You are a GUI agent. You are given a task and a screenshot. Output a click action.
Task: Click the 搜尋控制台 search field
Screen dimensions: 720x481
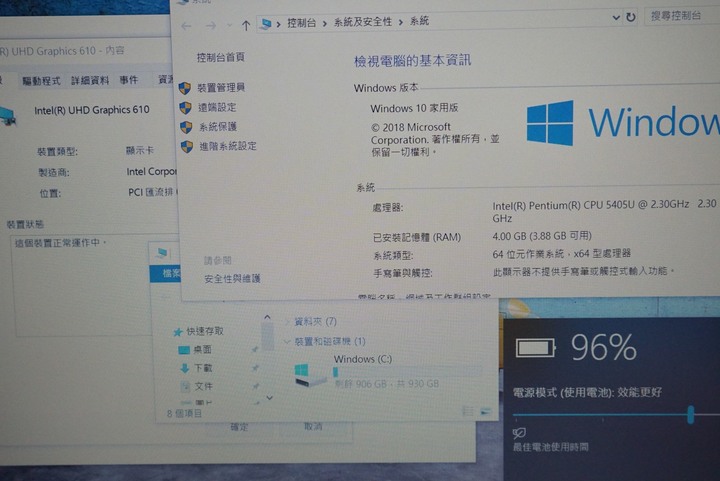(x=681, y=16)
